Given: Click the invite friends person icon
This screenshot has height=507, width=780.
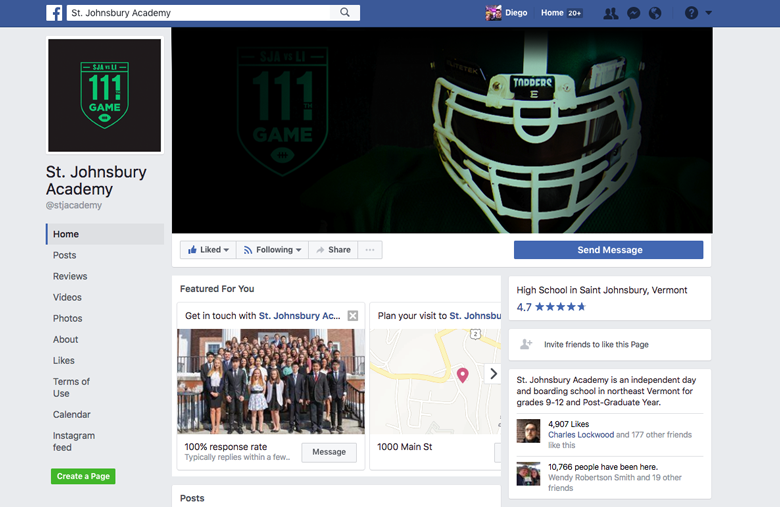Looking at the screenshot, I should click(x=526, y=344).
